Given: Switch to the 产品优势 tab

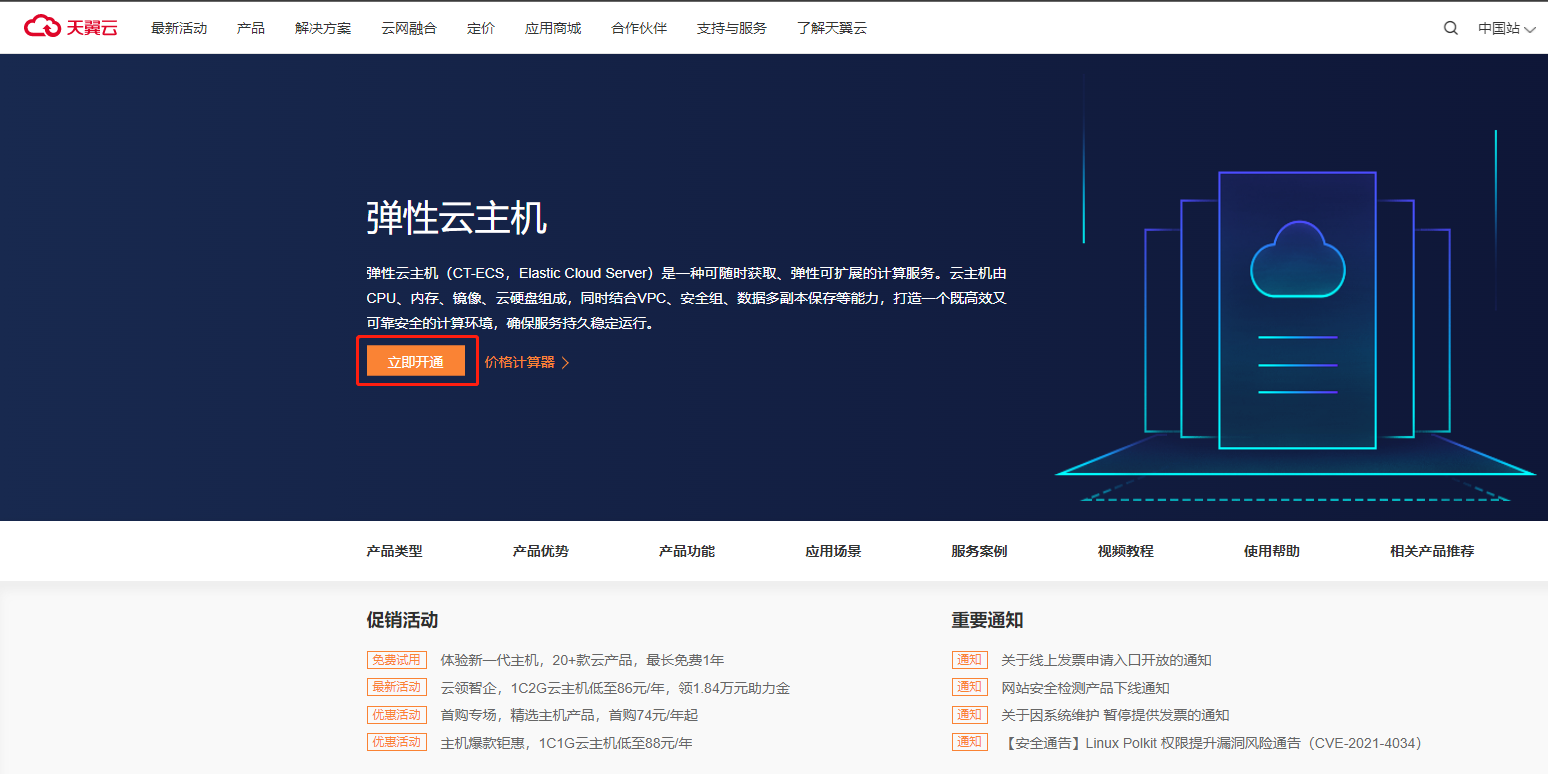Looking at the screenshot, I should point(541,551).
